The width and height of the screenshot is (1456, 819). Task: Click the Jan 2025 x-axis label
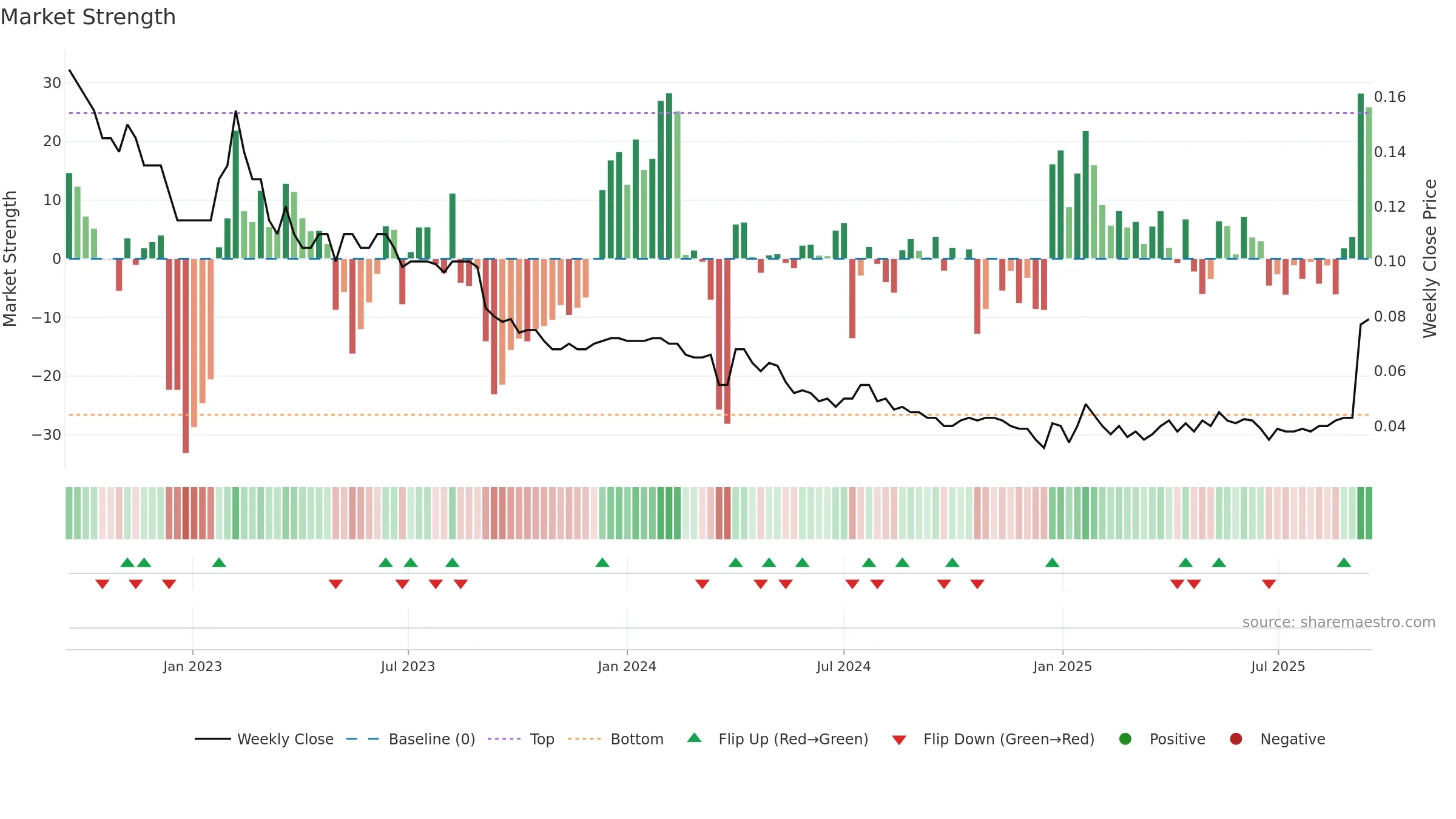click(1062, 666)
